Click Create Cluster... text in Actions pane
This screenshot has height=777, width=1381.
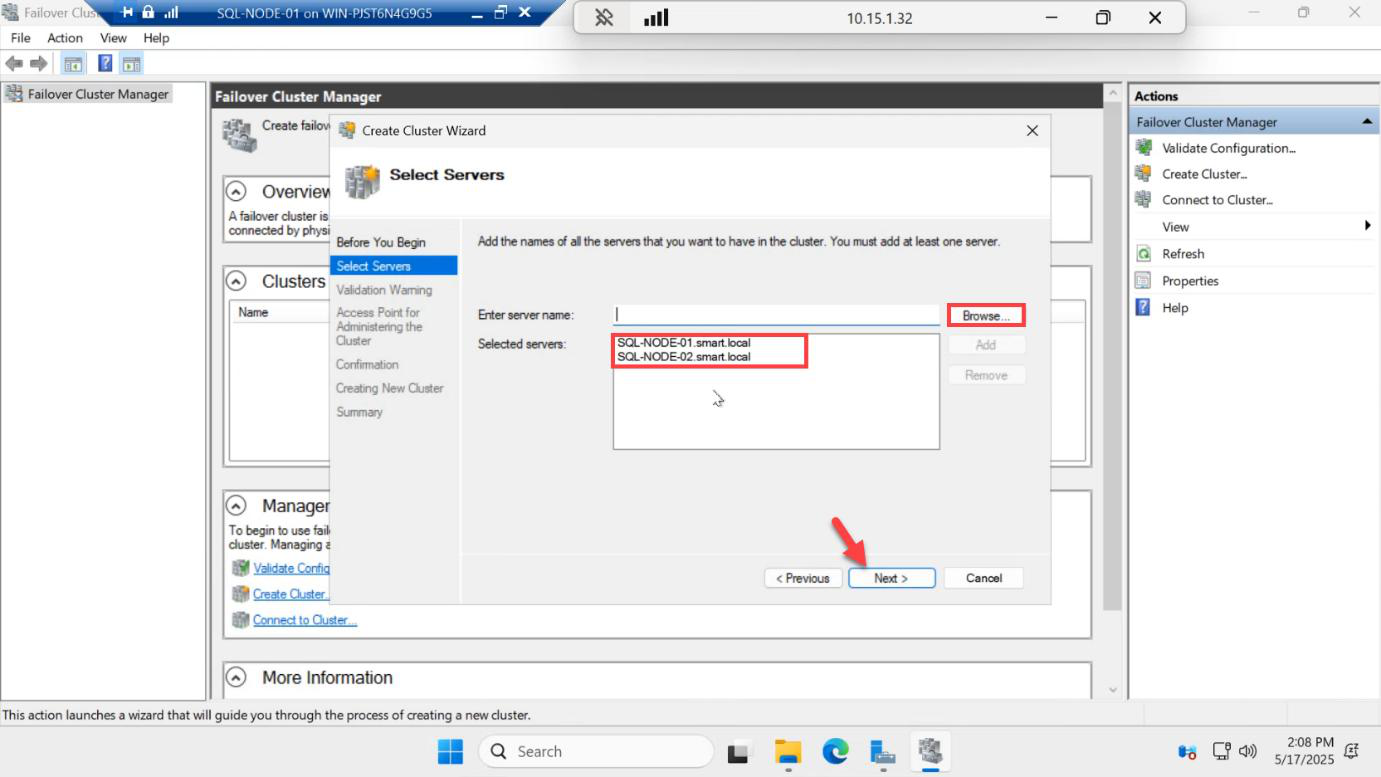(x=1204, y=174)
